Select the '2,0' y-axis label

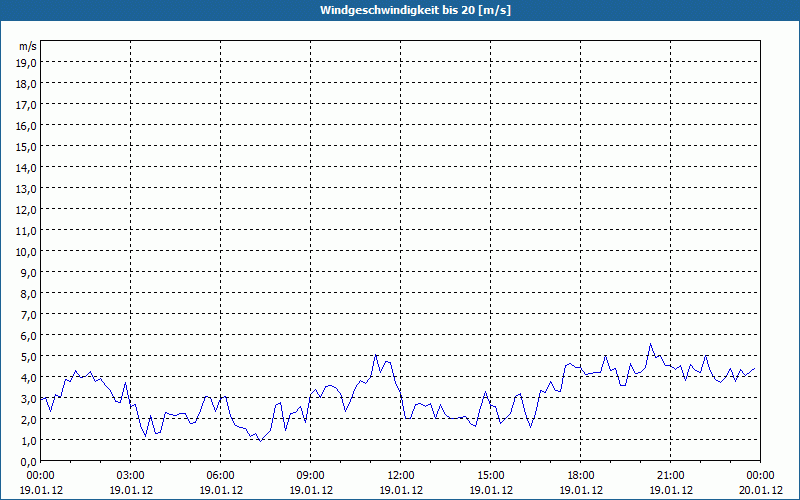point(28,419)
